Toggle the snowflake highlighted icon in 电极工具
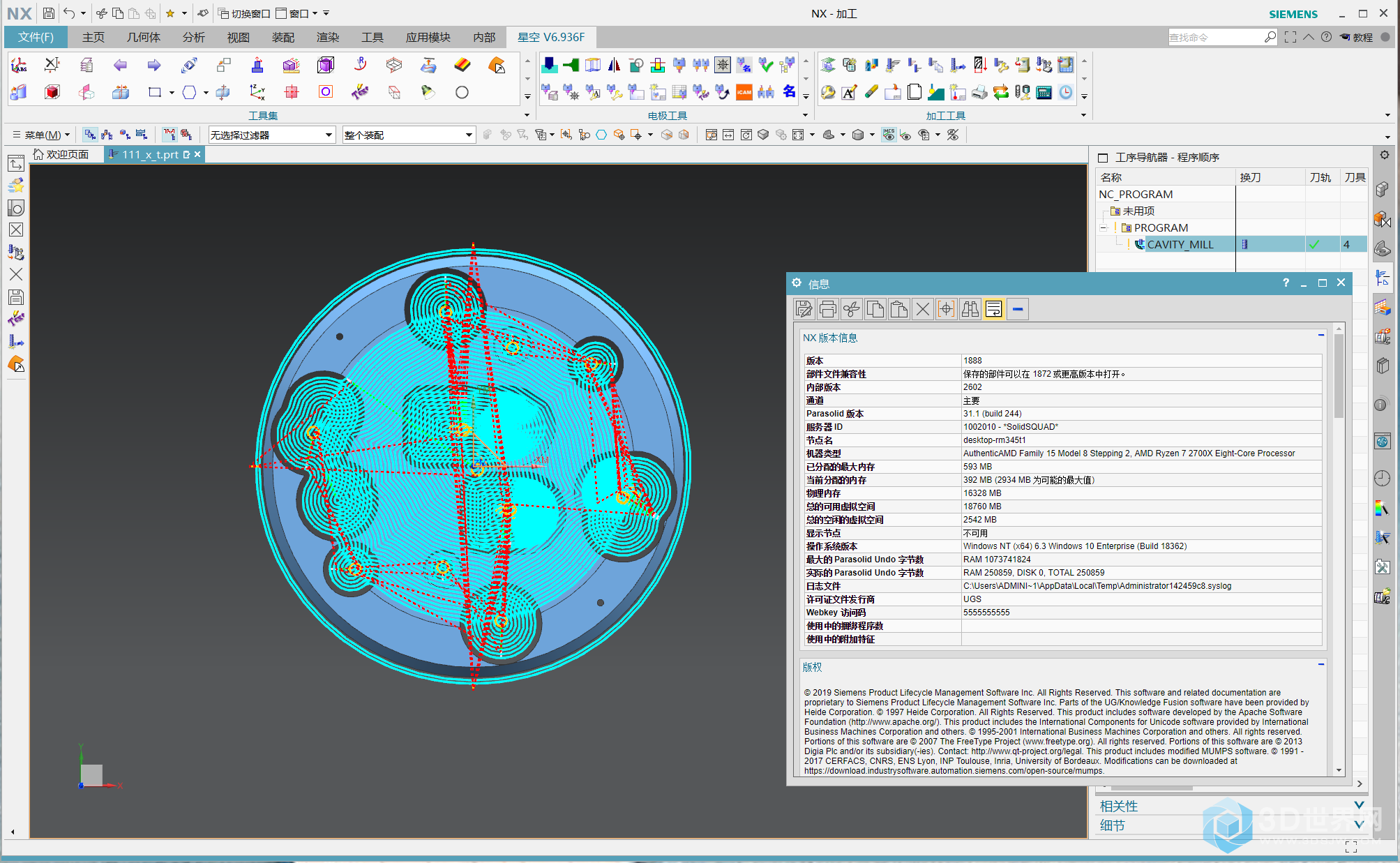 [723, 66]
